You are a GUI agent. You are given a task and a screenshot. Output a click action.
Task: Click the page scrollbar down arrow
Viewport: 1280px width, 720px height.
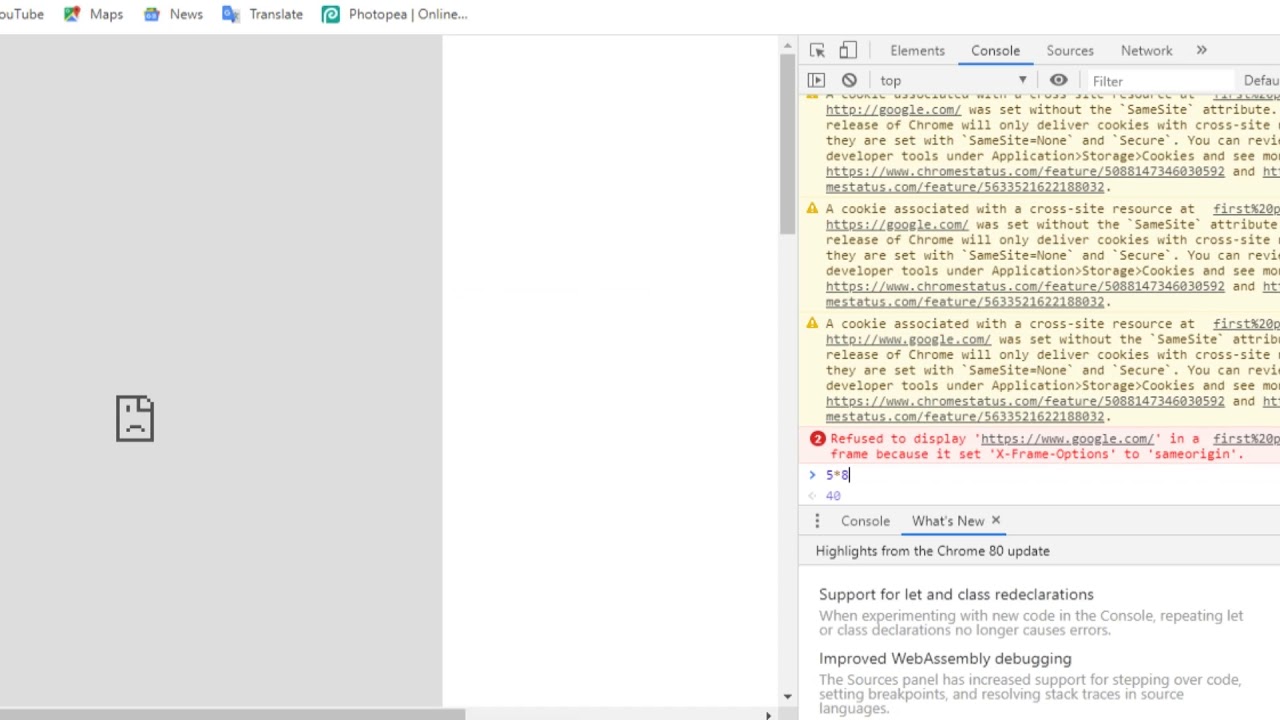788,696
